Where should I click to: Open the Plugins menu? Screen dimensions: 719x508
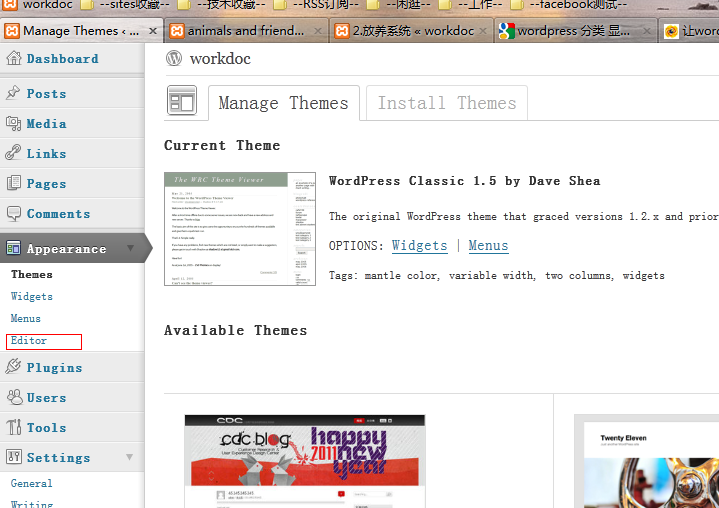click(54, 368)
